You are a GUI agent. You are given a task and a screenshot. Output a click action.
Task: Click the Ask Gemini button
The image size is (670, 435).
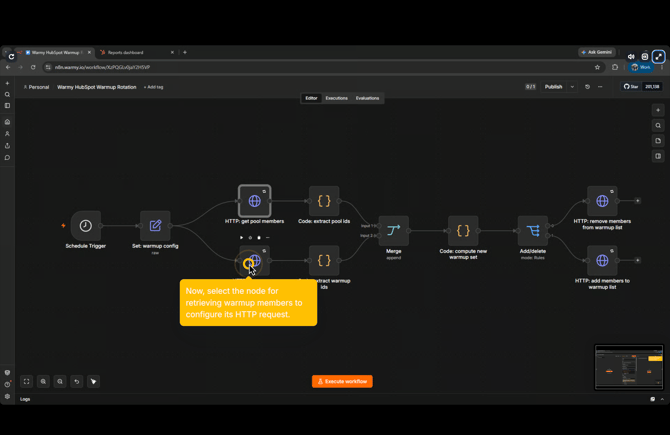click(x=597, y=52)
